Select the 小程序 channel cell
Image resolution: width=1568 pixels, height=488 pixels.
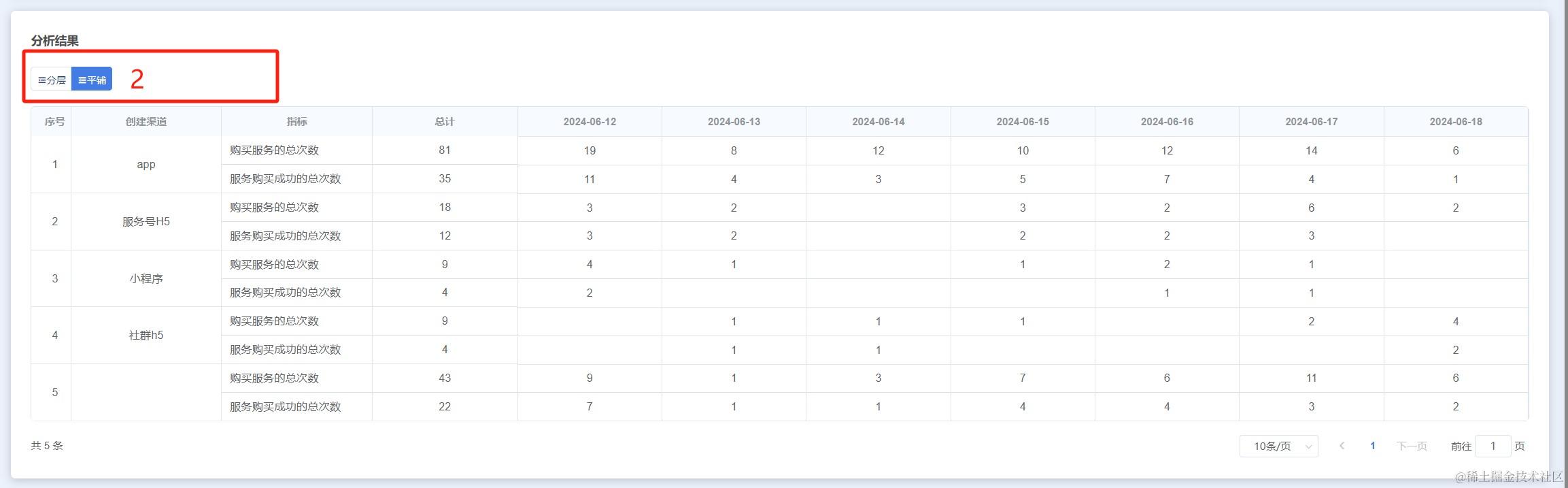(x=146, y=278)
